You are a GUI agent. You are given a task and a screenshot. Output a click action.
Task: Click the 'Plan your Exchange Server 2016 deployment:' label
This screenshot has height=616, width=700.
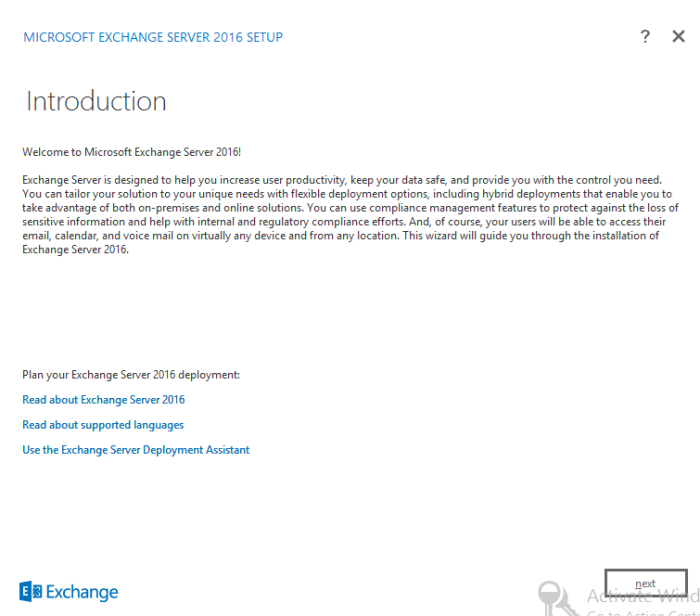pos(131,375)
